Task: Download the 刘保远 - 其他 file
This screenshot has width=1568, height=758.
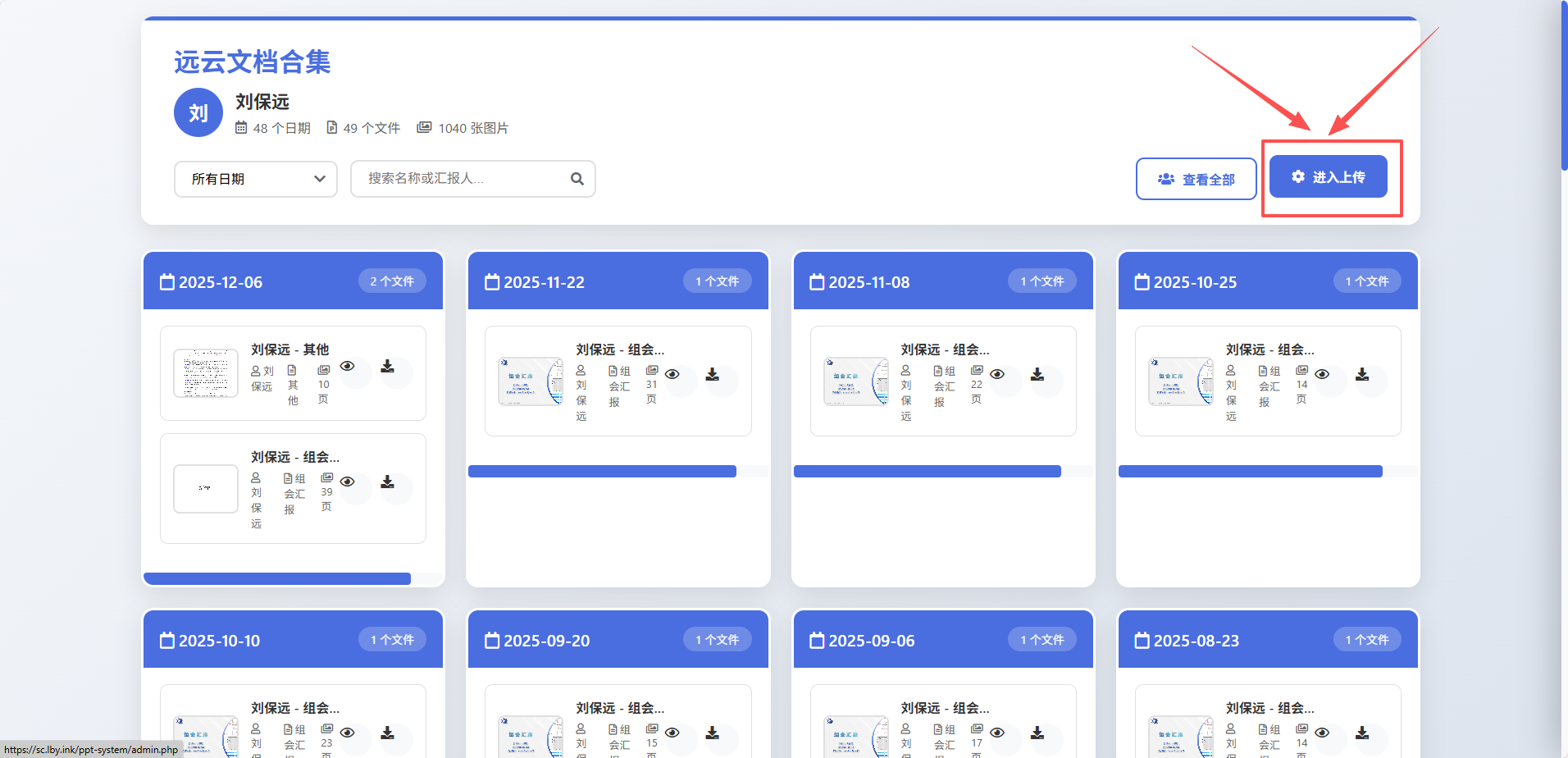Action: (388, 367)
